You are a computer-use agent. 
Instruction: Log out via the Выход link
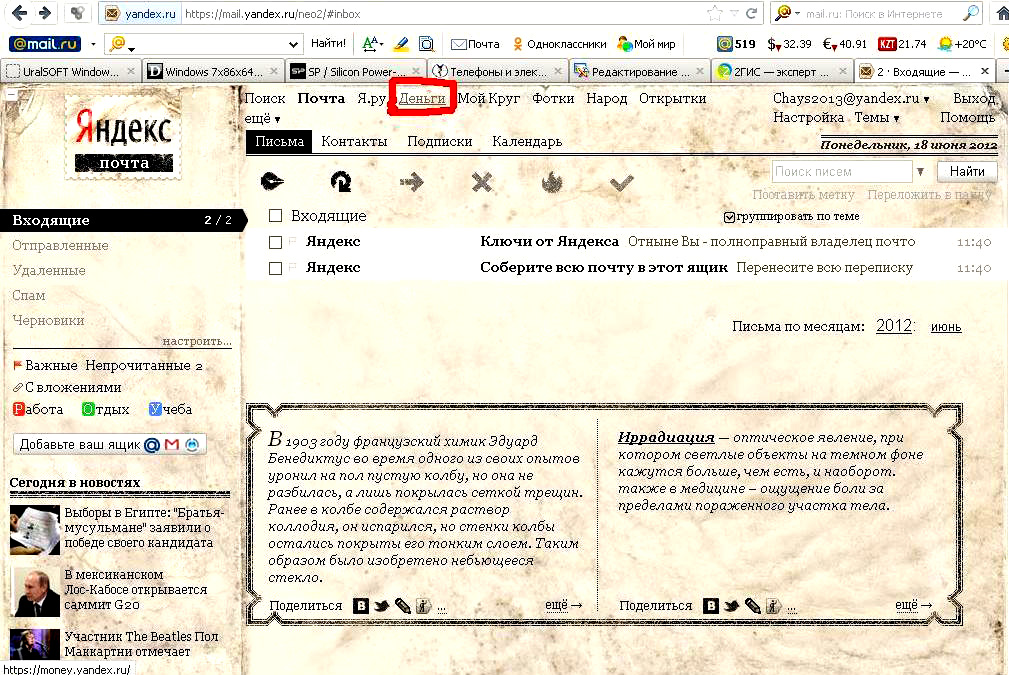click(x=974, y=98)
